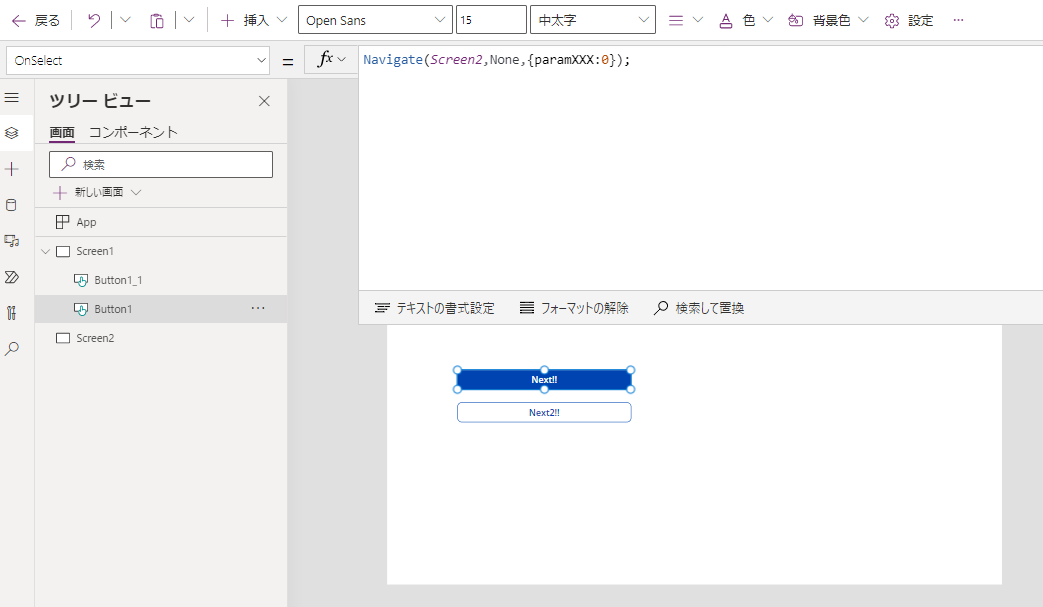Open the OnSelect property dropdown
Viewport: 1043px width, 607px height.
(137, 61)
